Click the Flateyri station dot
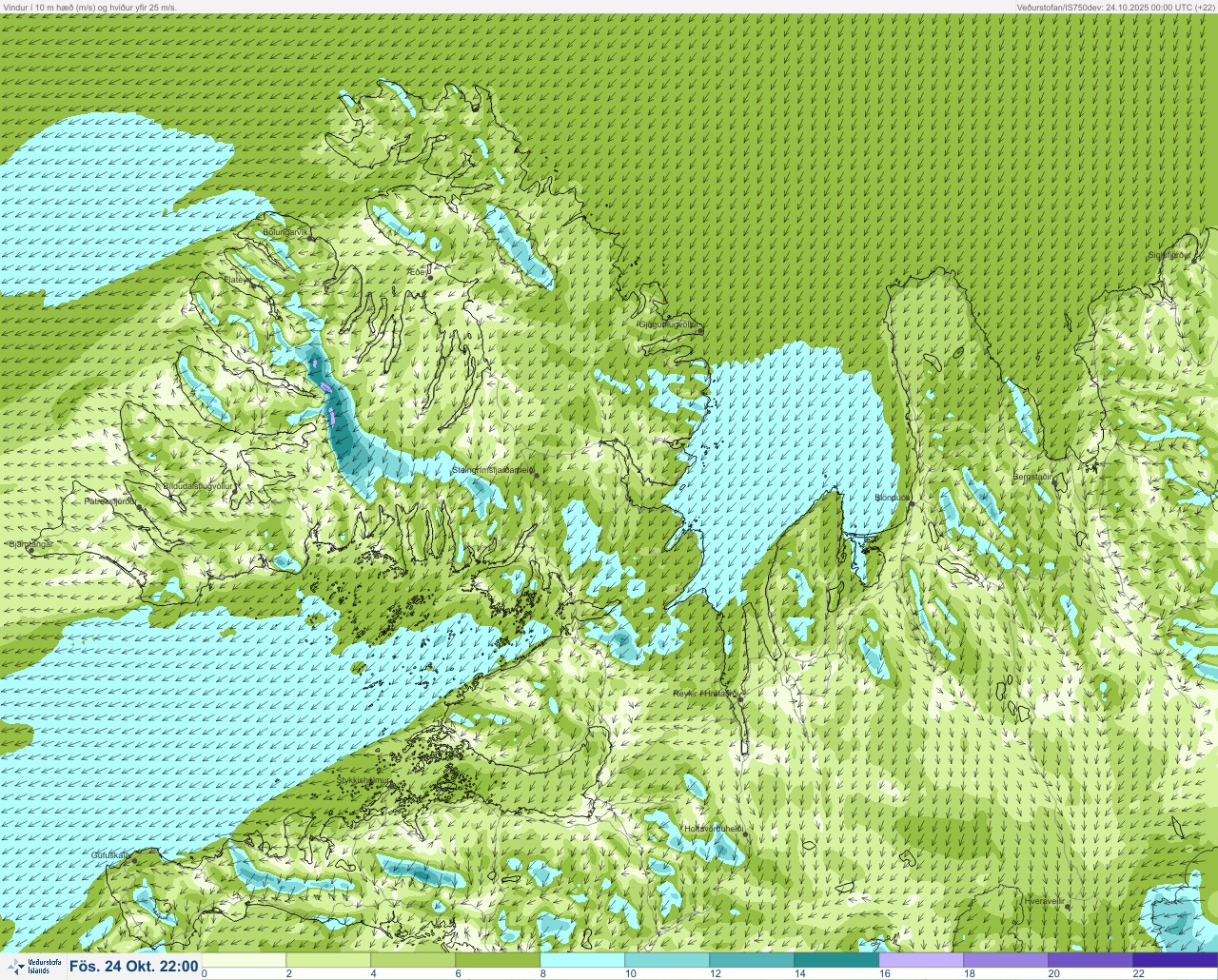The image size is (1218, 980). tap(253, 285)
